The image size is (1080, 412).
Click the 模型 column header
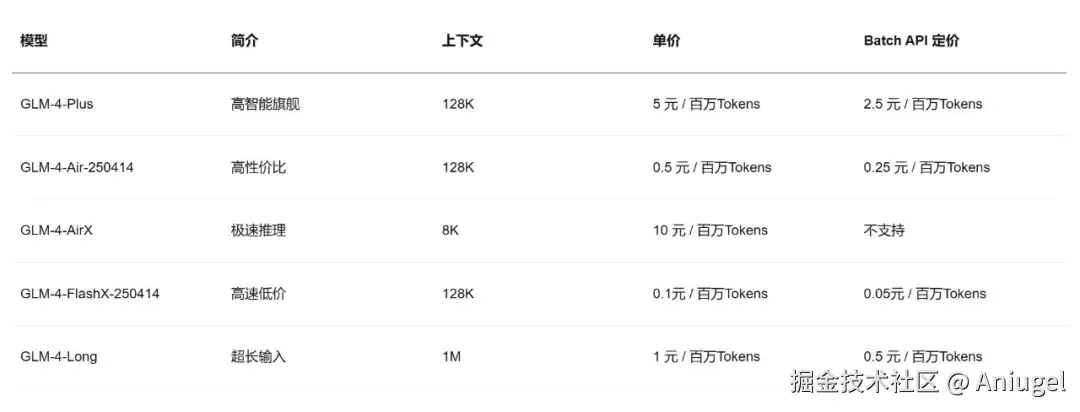[x=34, y=41]
